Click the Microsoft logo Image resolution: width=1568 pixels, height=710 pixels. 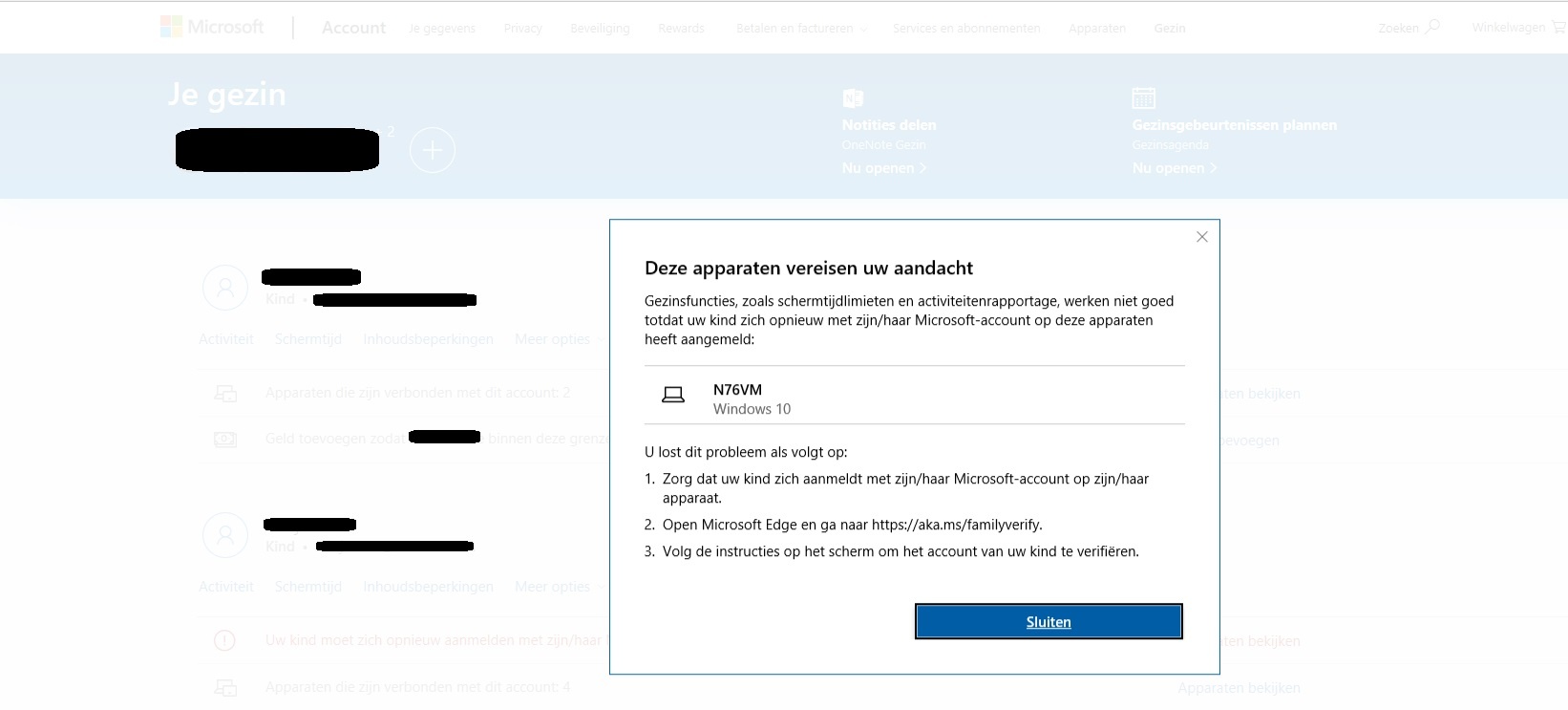[x=212, y=27]
